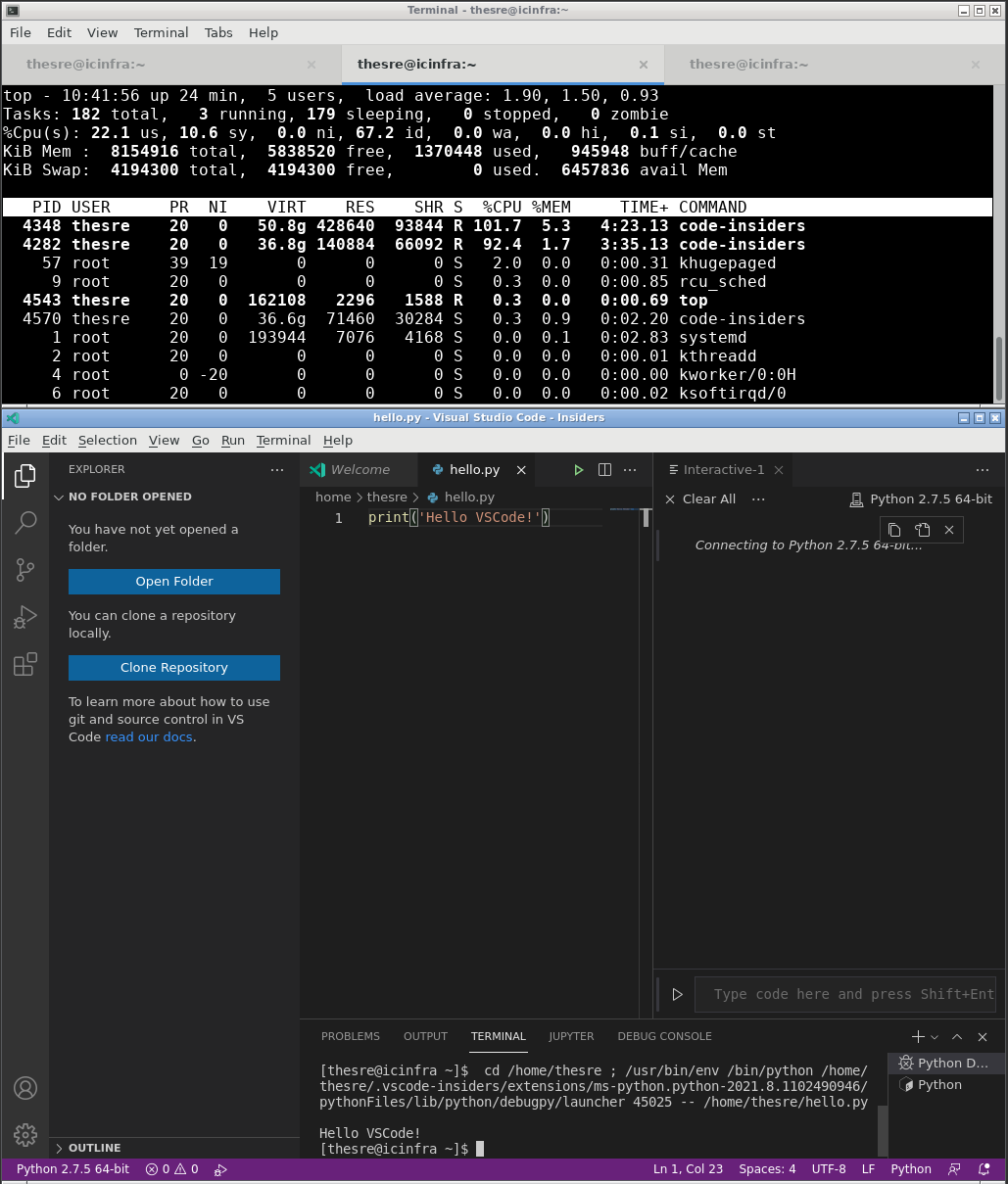Open the Accounts menu icon
The width and height of the screenshot is (1008, 1184).
25,1088
